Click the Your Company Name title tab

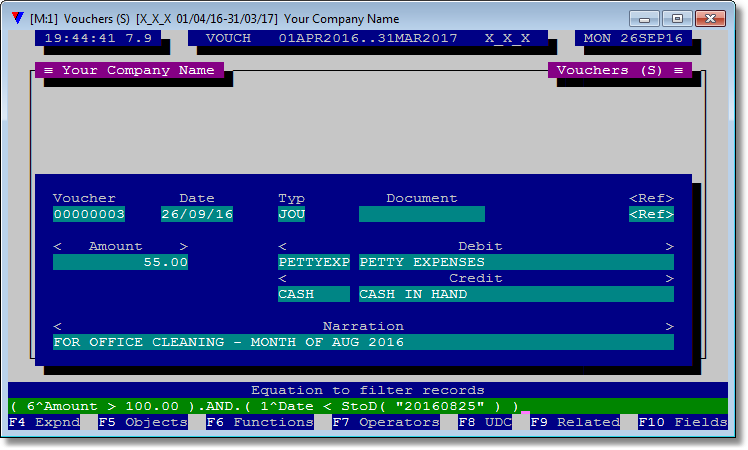129,70
